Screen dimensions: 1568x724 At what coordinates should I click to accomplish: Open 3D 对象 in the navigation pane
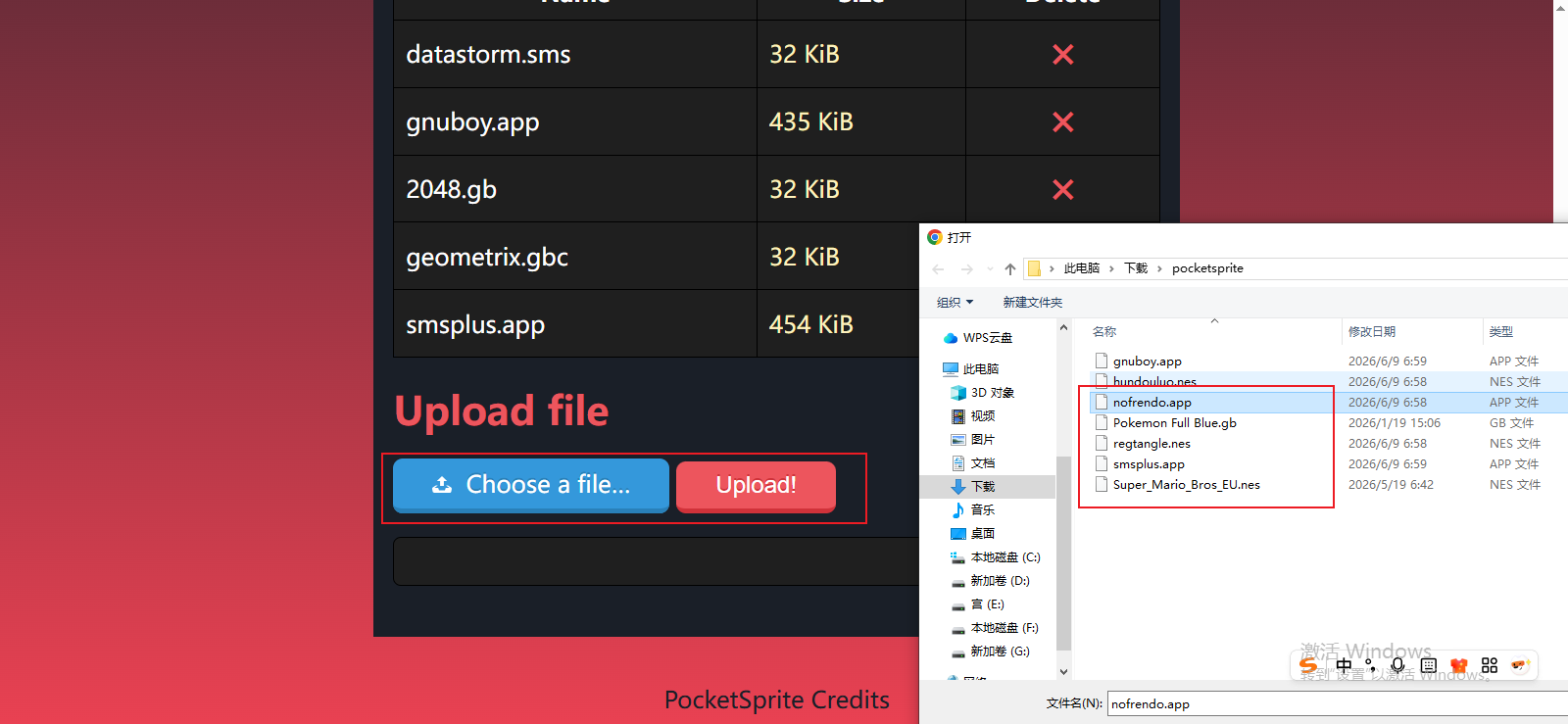983,393
